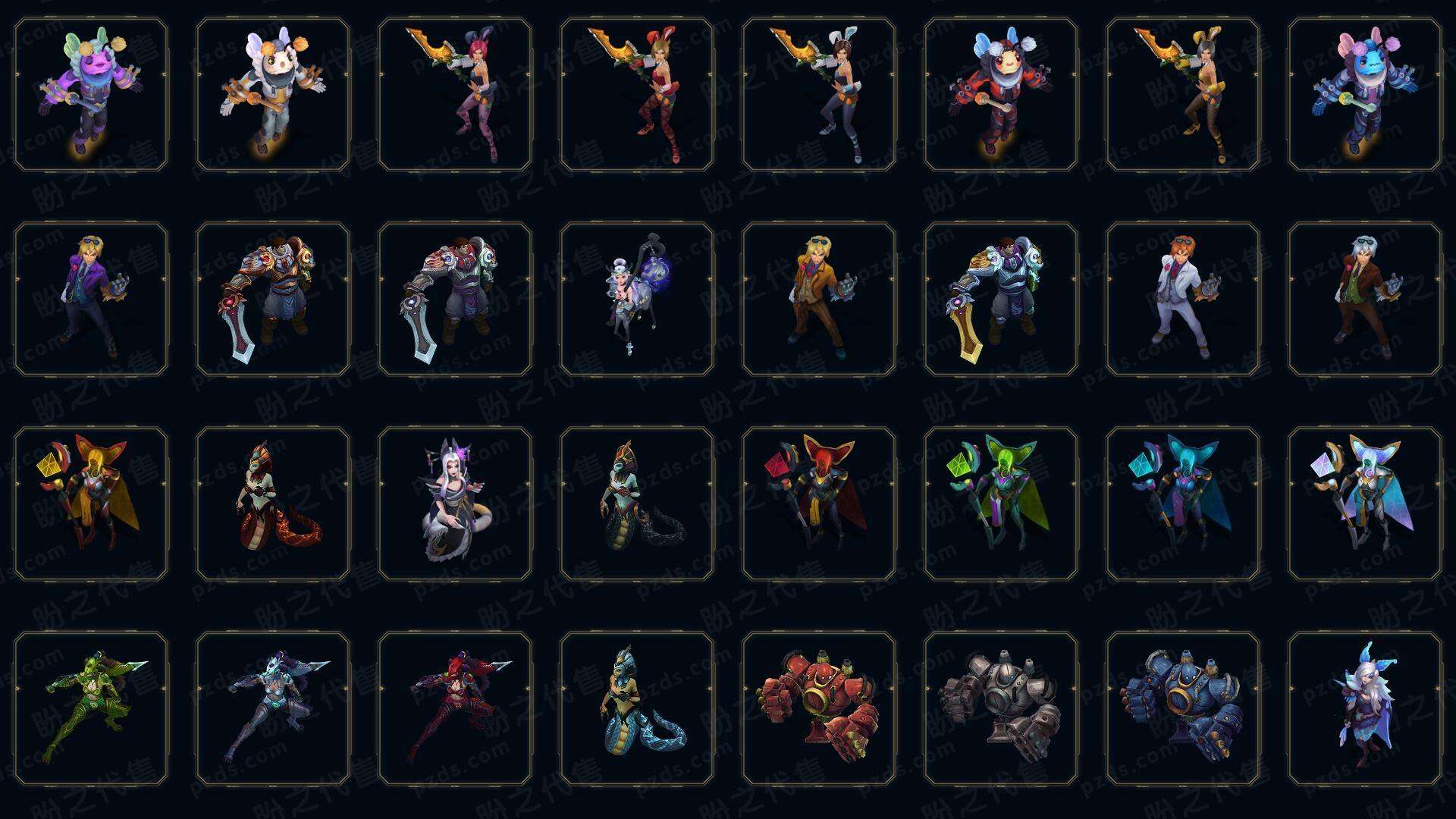Viewport: 1456px width, 819px height.
Task: Choose bunny girl skin with red ears
Action: tap(637, 95)
